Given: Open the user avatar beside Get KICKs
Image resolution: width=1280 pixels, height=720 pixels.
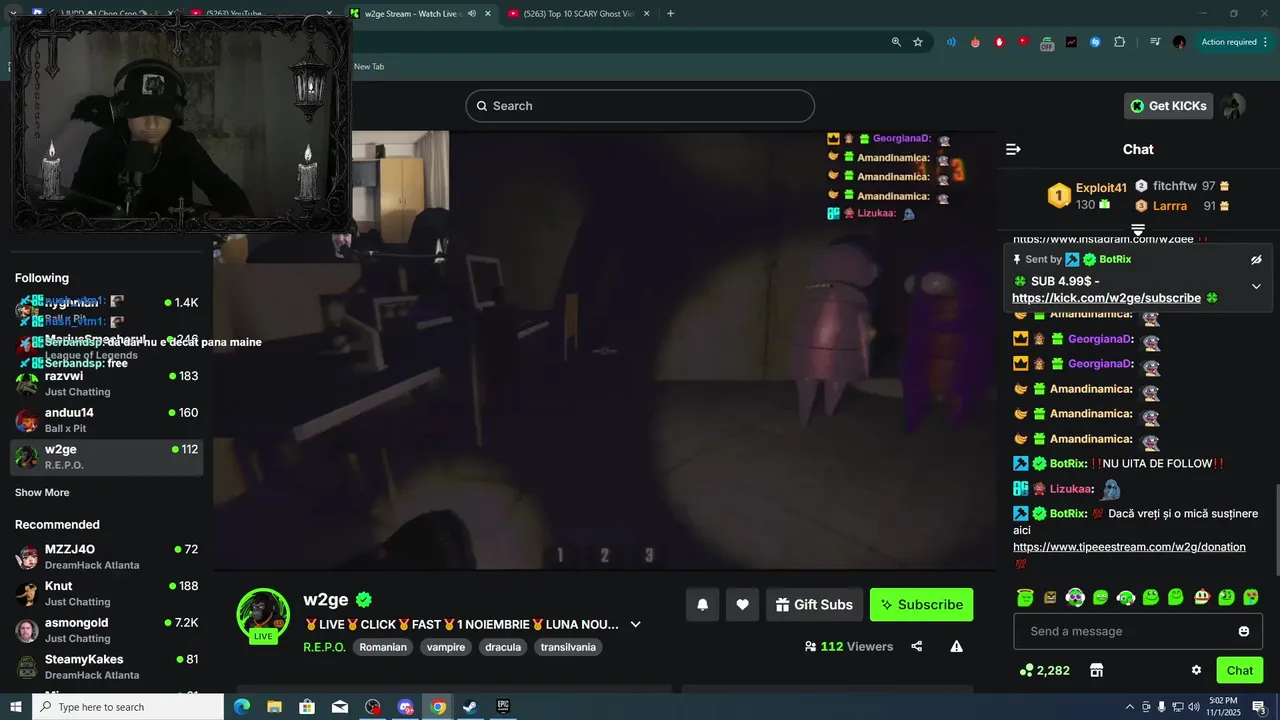Looking at the screenshot, I should coord(1233,106).
